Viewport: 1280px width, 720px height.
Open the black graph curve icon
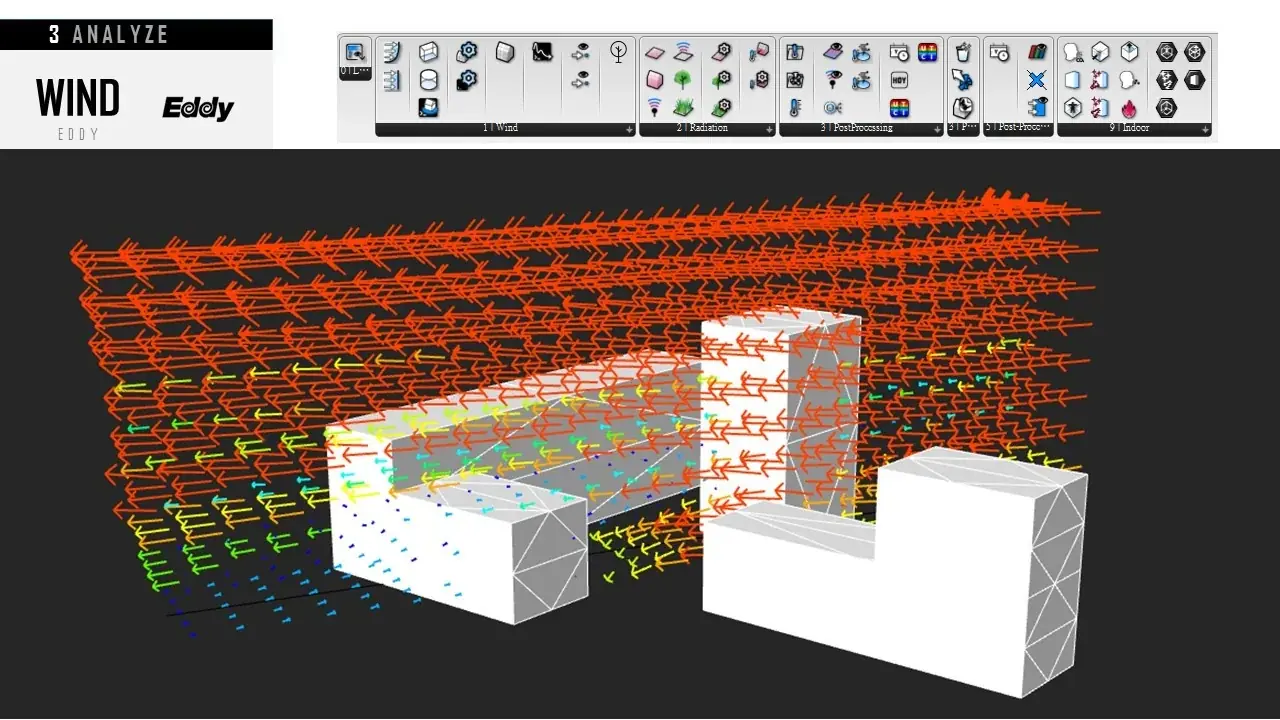[542, 52]
